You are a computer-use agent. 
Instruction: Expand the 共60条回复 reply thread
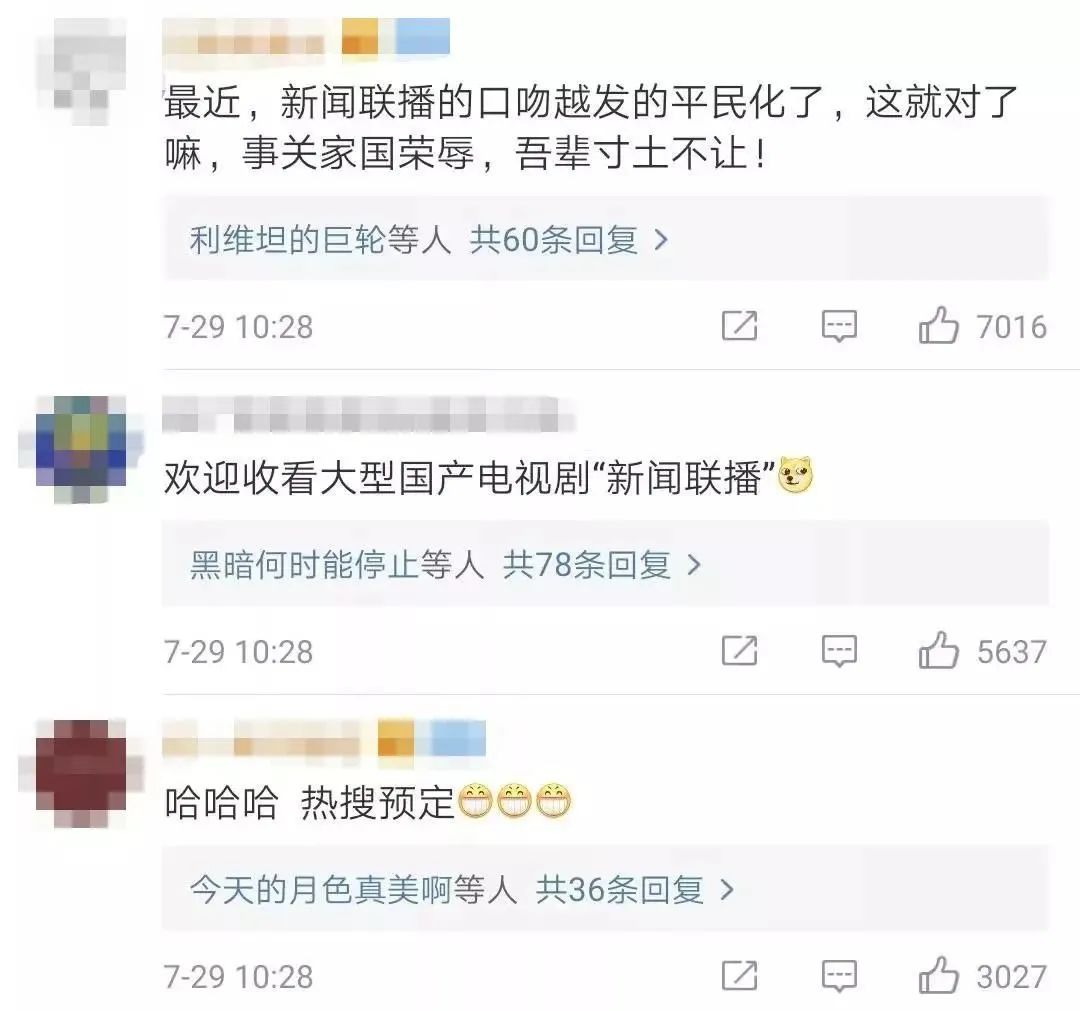[569, 240]
